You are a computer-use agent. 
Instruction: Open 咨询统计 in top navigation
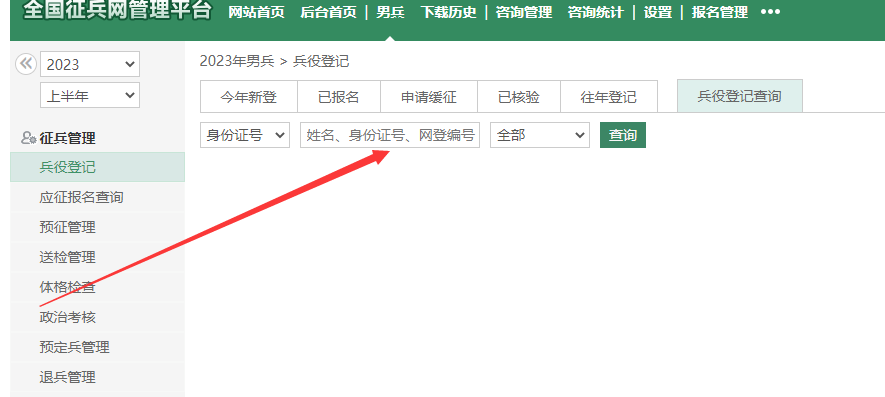596,12
